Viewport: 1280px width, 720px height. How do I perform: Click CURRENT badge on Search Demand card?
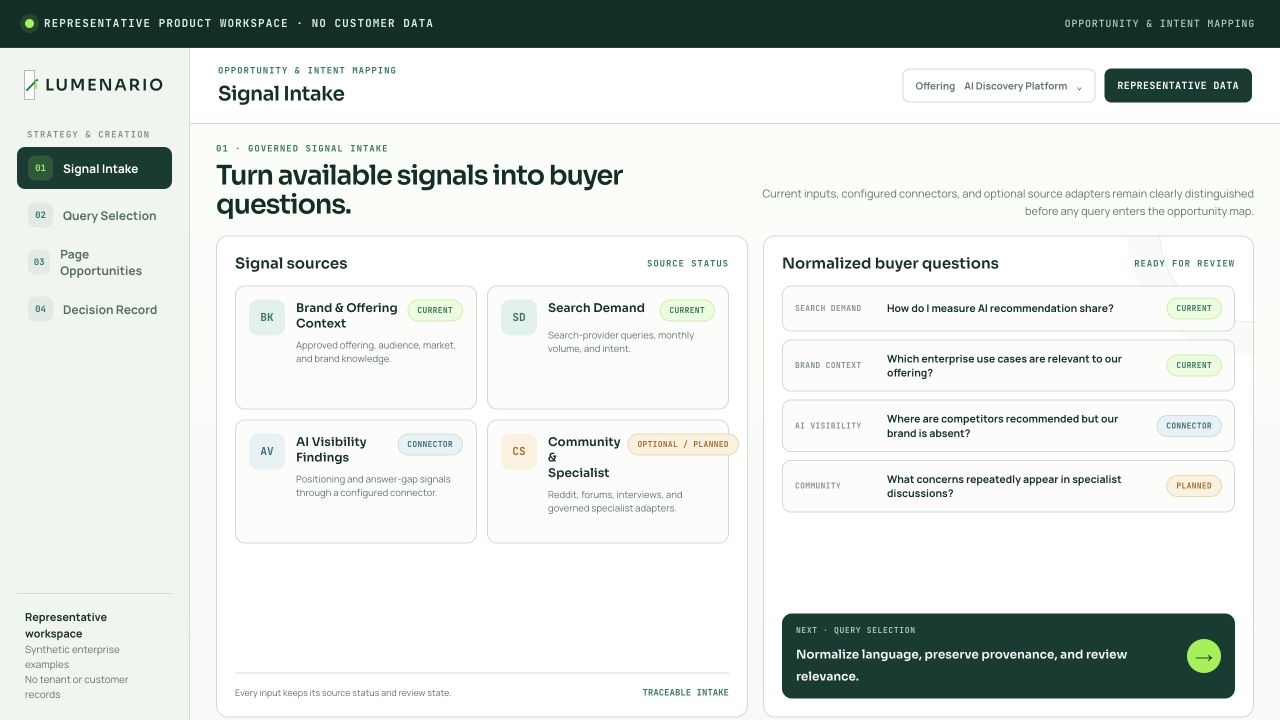687,310
